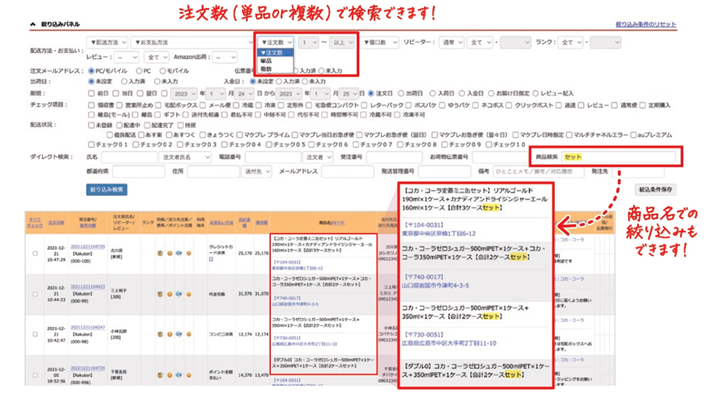The image size is (707, 393).
Task: Open the リピーター 通常 dropdown
Action: (x=451, y=42)
